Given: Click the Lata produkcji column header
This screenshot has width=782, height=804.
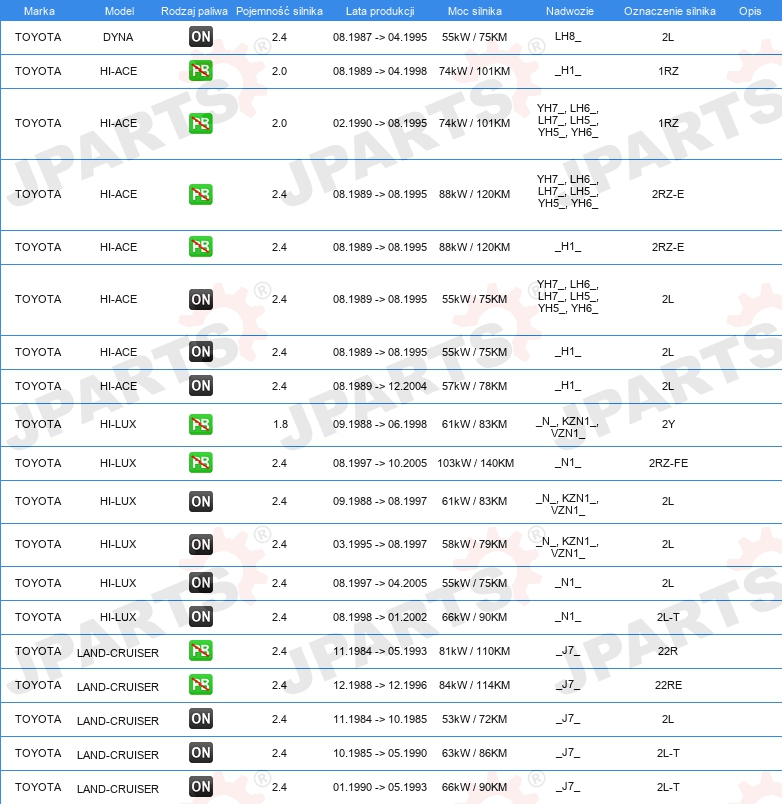Looking at the screenshot, I should tap(380, 11).
